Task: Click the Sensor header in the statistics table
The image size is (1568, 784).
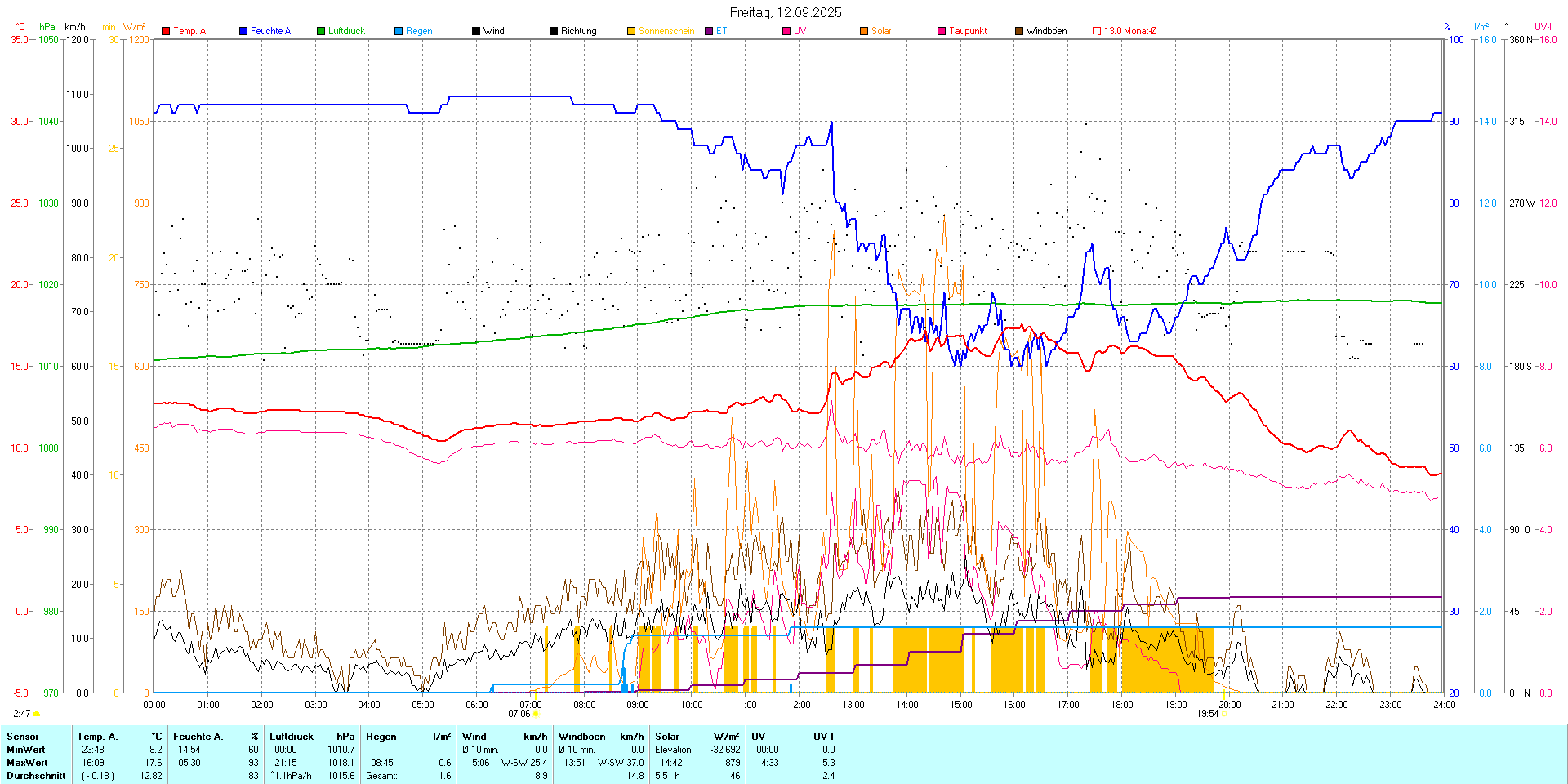Action: [23, 737]
